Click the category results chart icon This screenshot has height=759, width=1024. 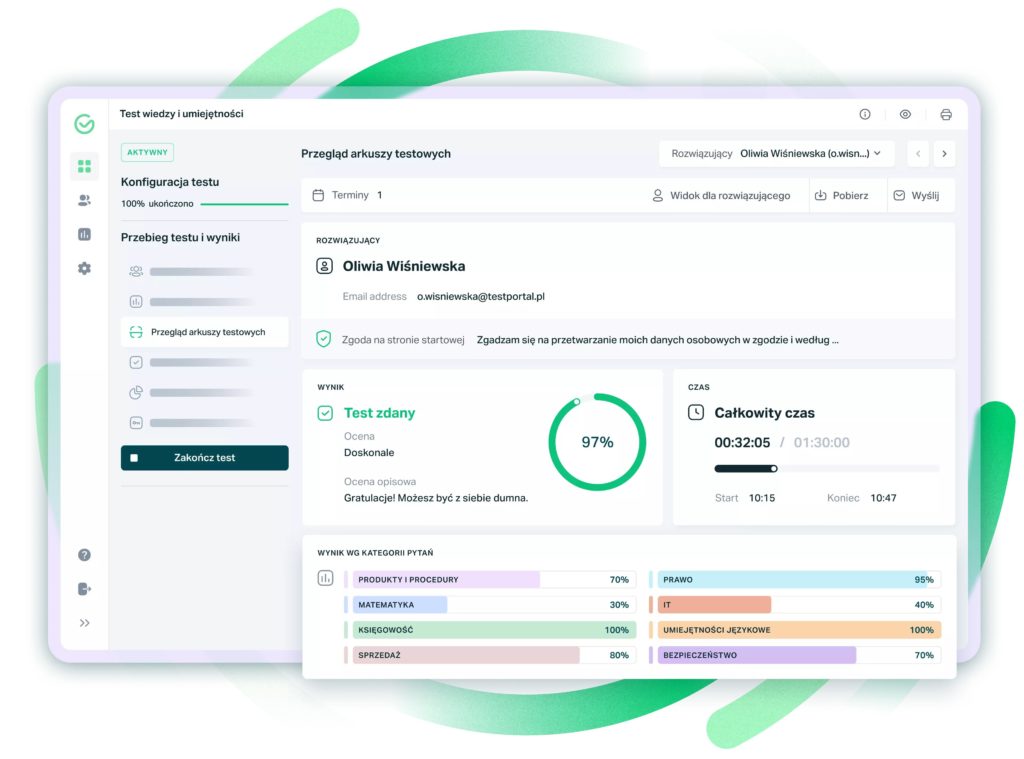tap(325, 578)
